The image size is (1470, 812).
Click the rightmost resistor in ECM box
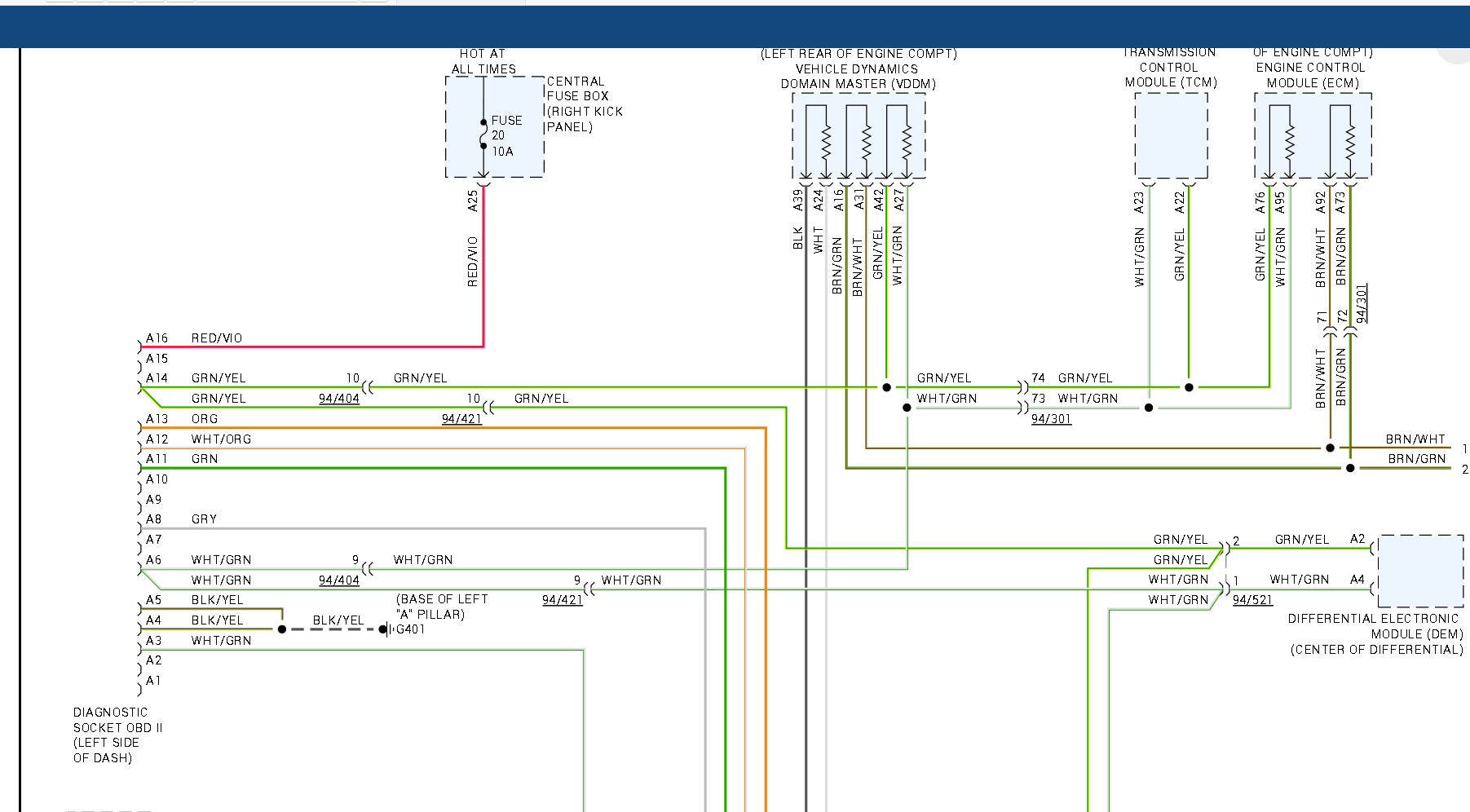point(1350,141)
